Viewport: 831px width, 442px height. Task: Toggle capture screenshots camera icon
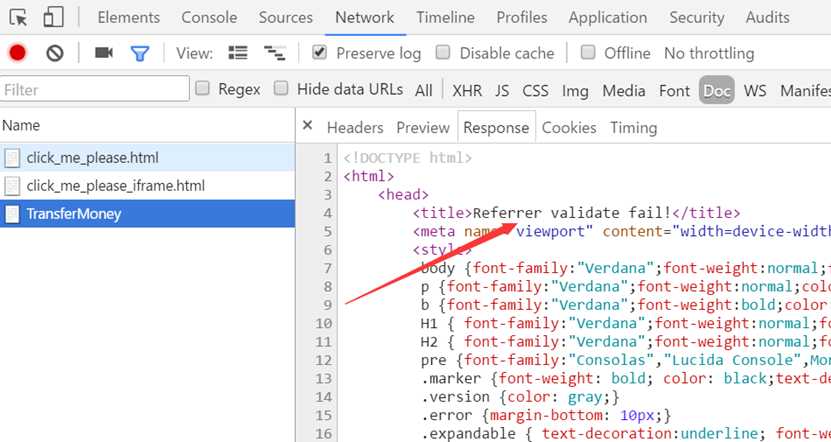[x=104, y=52]
